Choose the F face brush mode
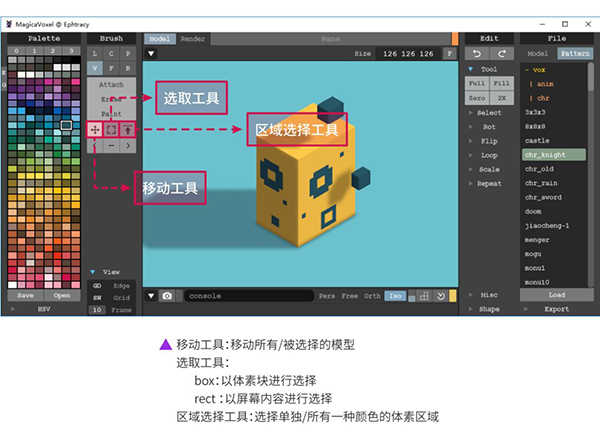Viewport: 600px width, 435px height. pyautogui.click(x=111, y=68)
